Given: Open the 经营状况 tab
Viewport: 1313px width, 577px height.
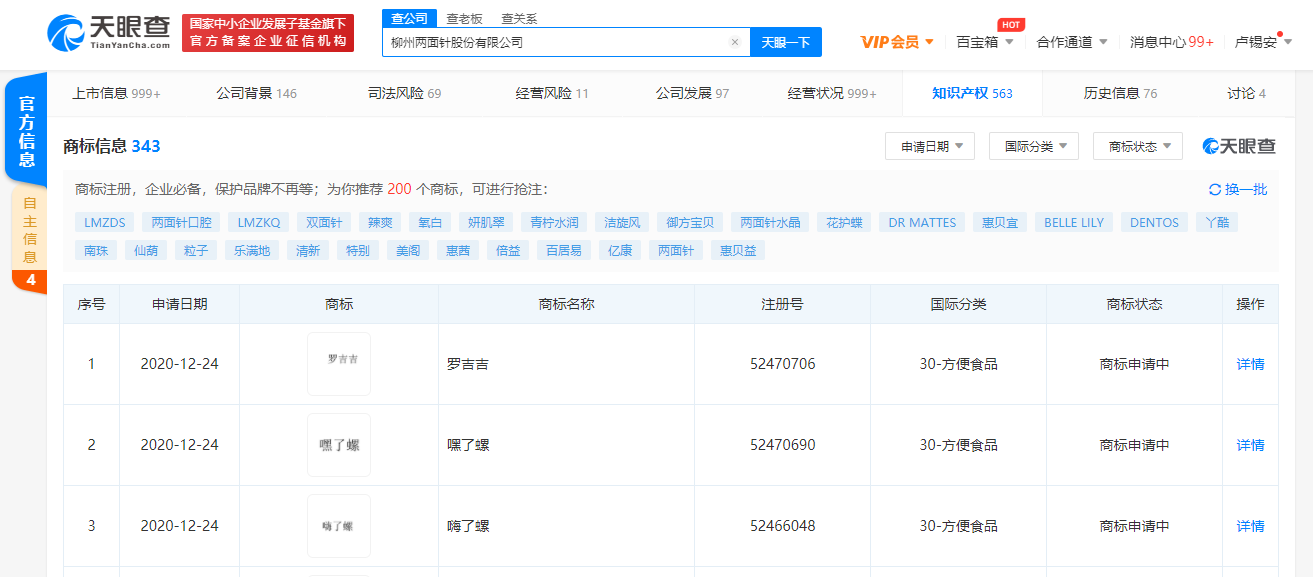Looking at the screenshot, I should tap(831, 93).
